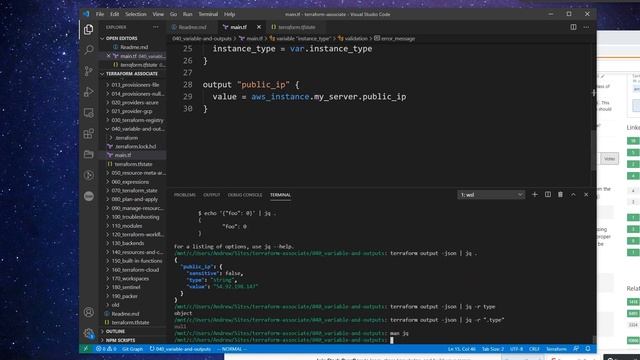Switch to the Output panel tab
This screenshot has width=640, height=360.
211,195
